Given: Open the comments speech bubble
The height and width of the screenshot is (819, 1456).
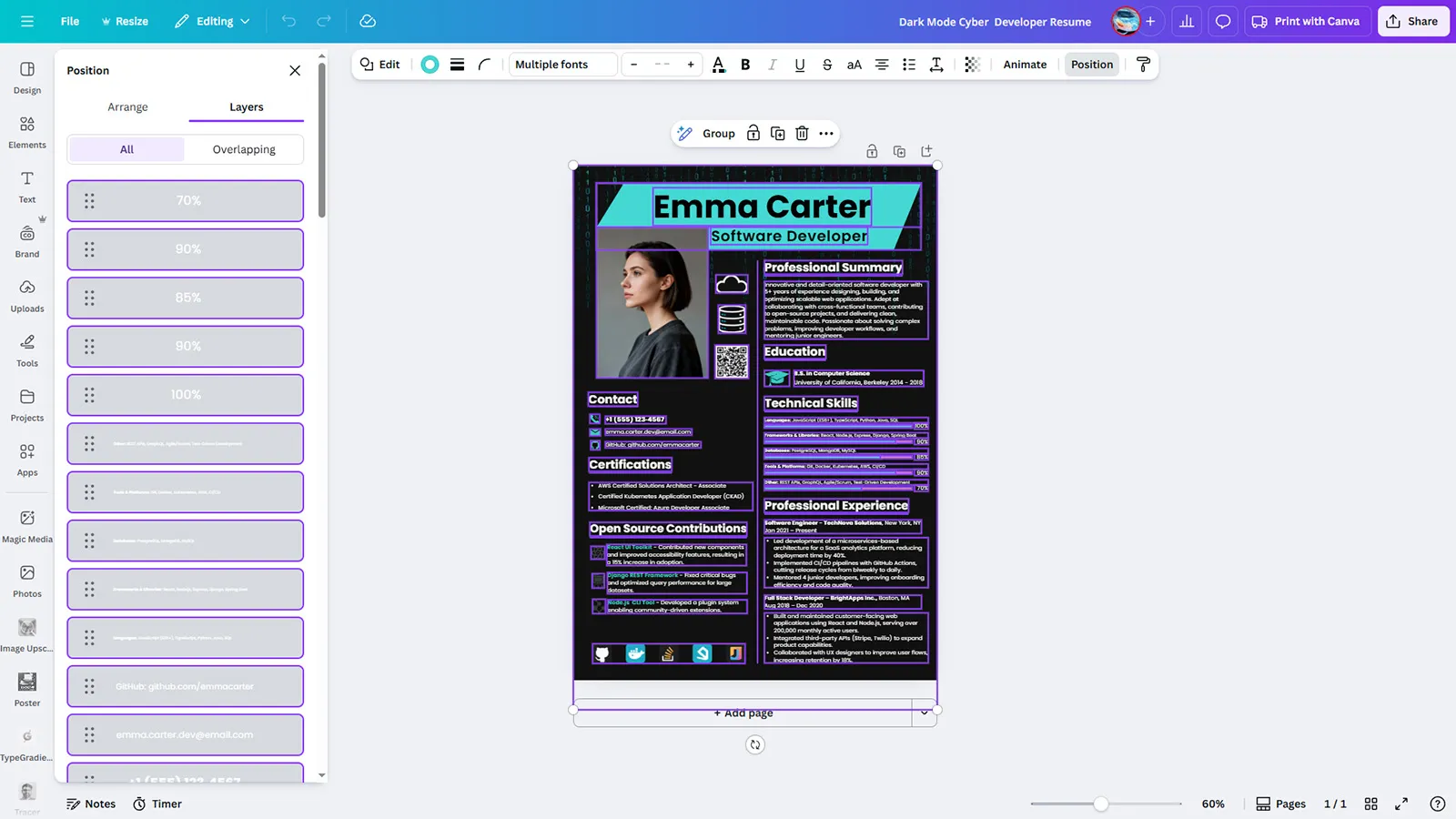Looking at the screenshot, I should [1222, 21].
